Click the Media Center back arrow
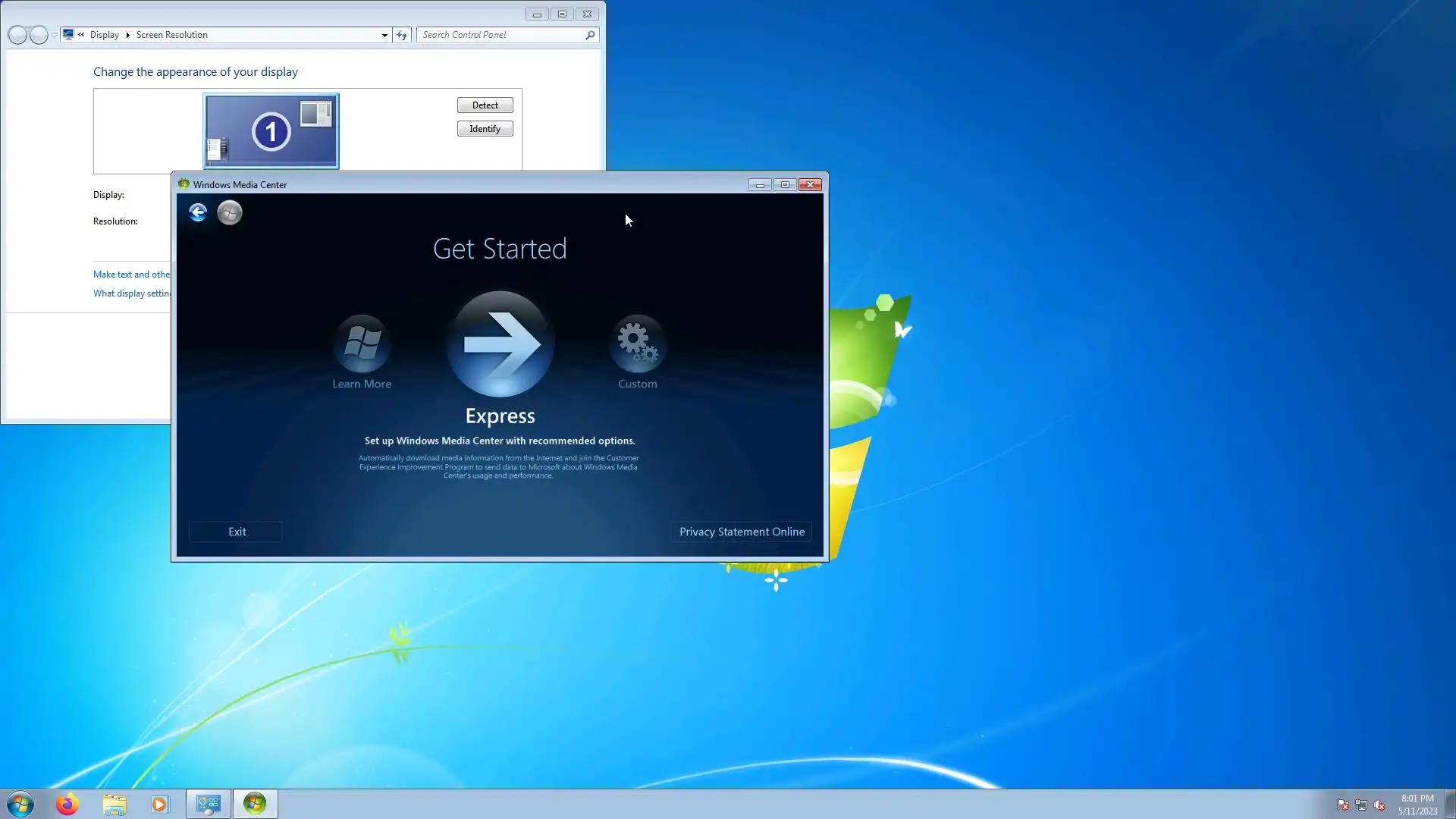 198,213
